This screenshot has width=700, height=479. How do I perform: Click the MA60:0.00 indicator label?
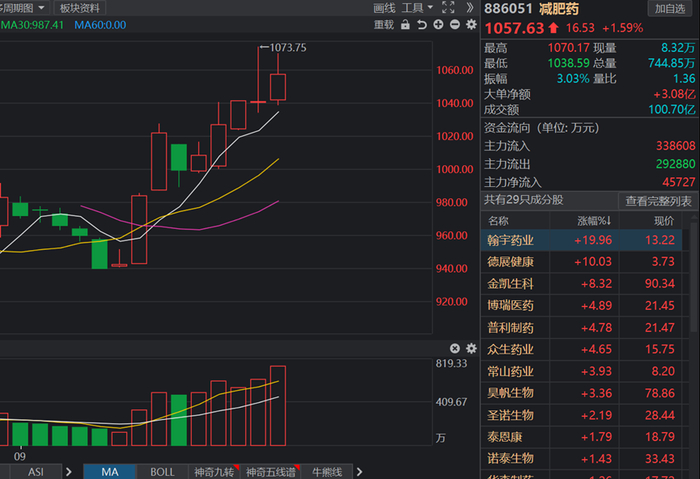(100, 25)
